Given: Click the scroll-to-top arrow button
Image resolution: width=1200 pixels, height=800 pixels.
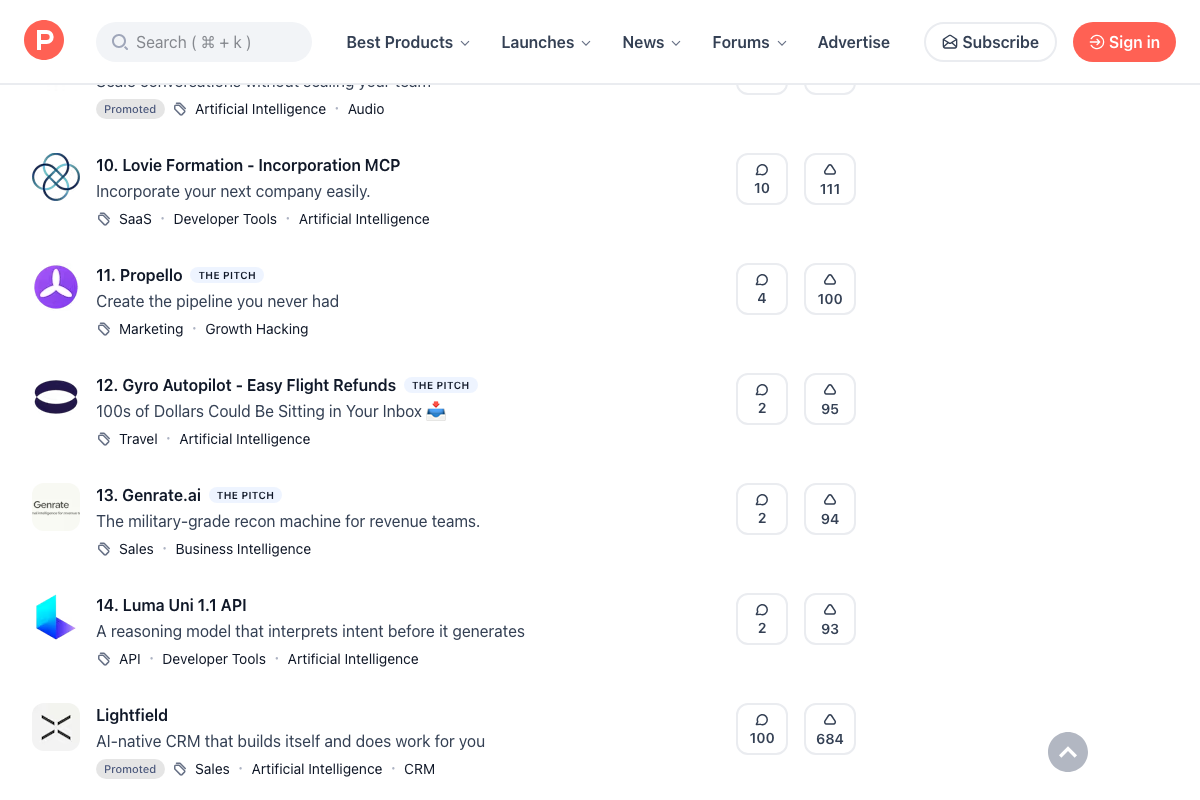Looking at the screenshot, I should pyautogui.click(x=1068, y=752).
